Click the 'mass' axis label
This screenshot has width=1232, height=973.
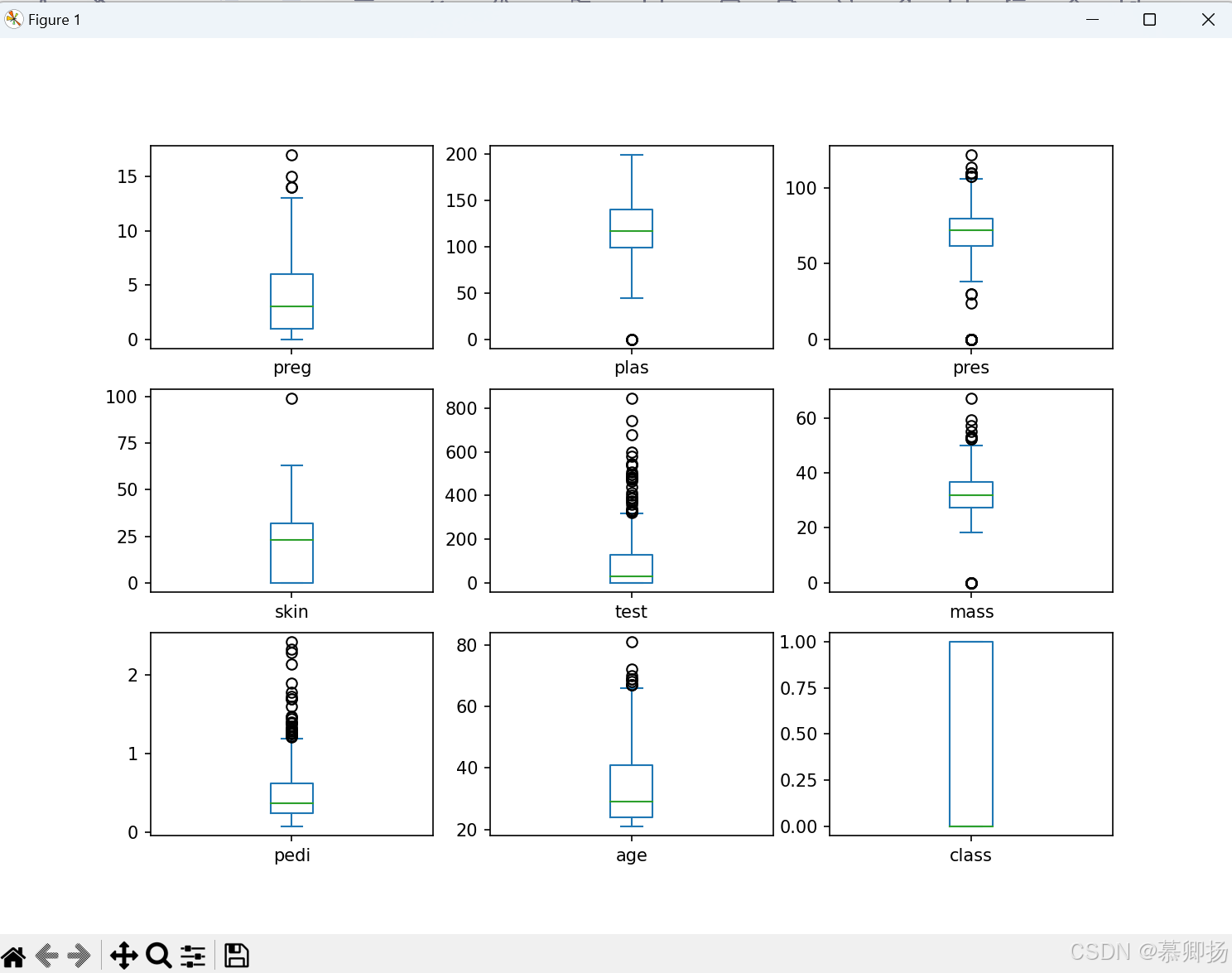(972, 612)
